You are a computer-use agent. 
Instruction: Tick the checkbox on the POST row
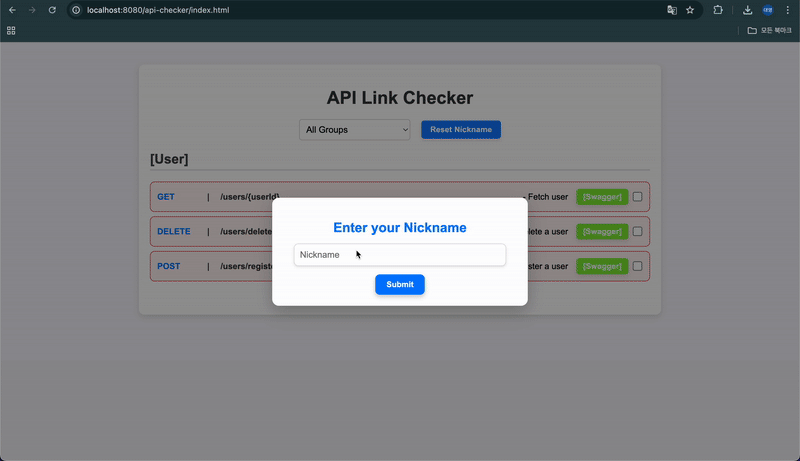point(637,266)
